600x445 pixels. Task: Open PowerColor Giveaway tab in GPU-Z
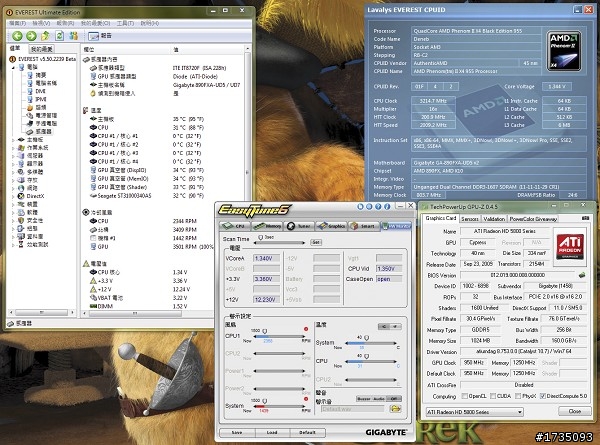[533, 219]
